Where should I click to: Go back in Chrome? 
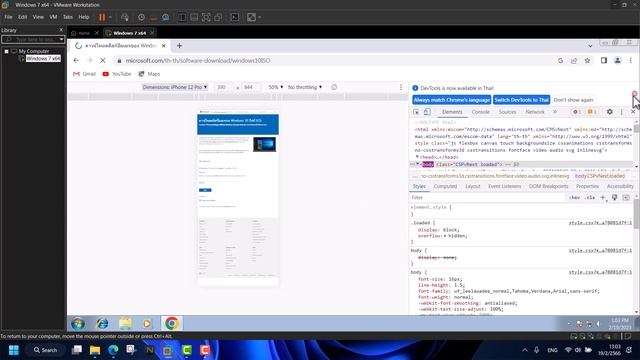click(x=76, y=60)
